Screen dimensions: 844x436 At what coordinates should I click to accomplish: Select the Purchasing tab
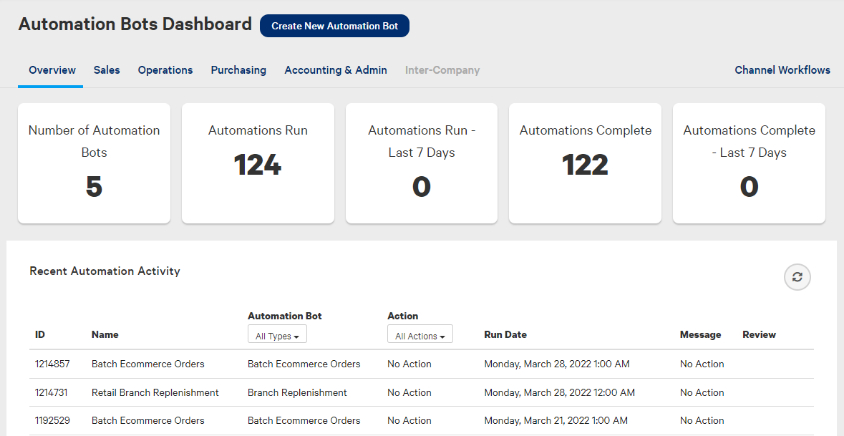[x=238, y=71]
